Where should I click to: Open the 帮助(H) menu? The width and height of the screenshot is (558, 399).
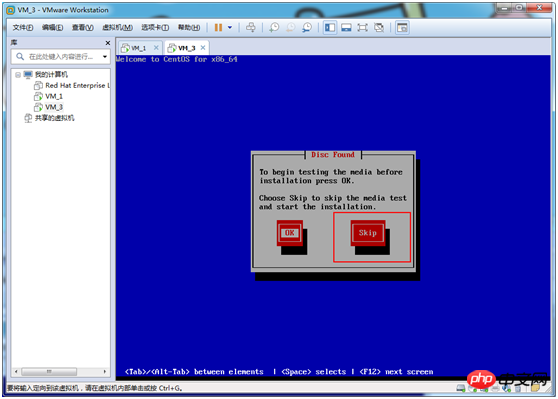pos(189,28)
